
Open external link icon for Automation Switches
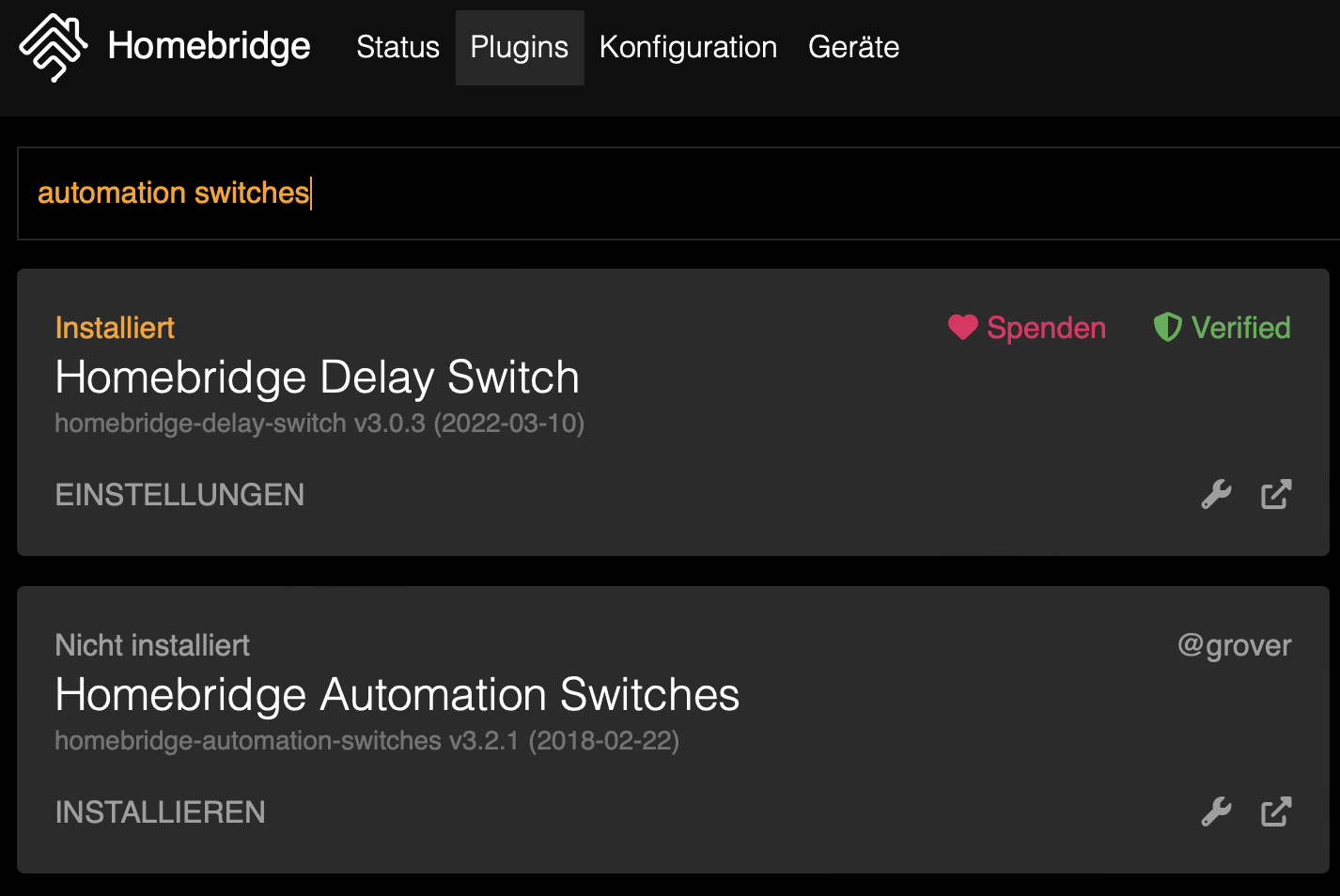pyautogui.click(x=1276, y=811)
